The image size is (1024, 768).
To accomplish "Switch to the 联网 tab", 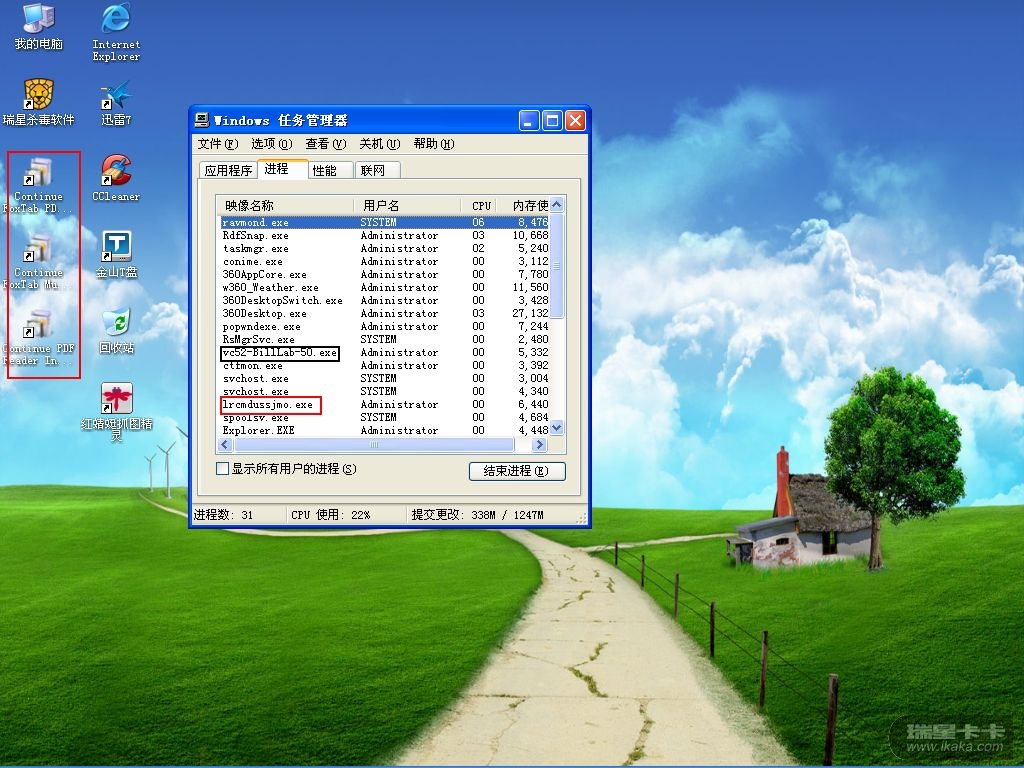I will (377, 170).
